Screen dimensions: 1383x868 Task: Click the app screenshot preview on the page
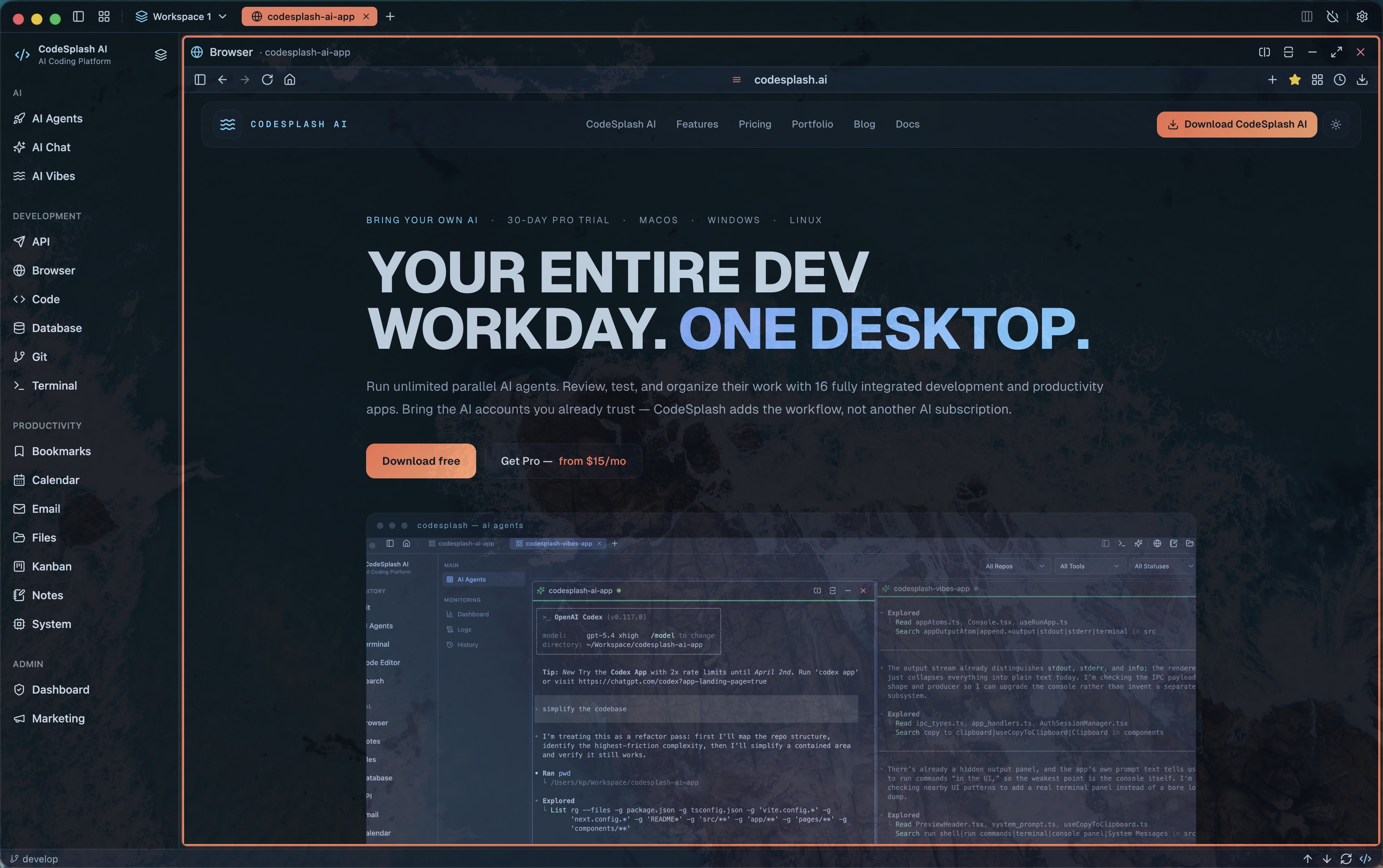point(781,678)
